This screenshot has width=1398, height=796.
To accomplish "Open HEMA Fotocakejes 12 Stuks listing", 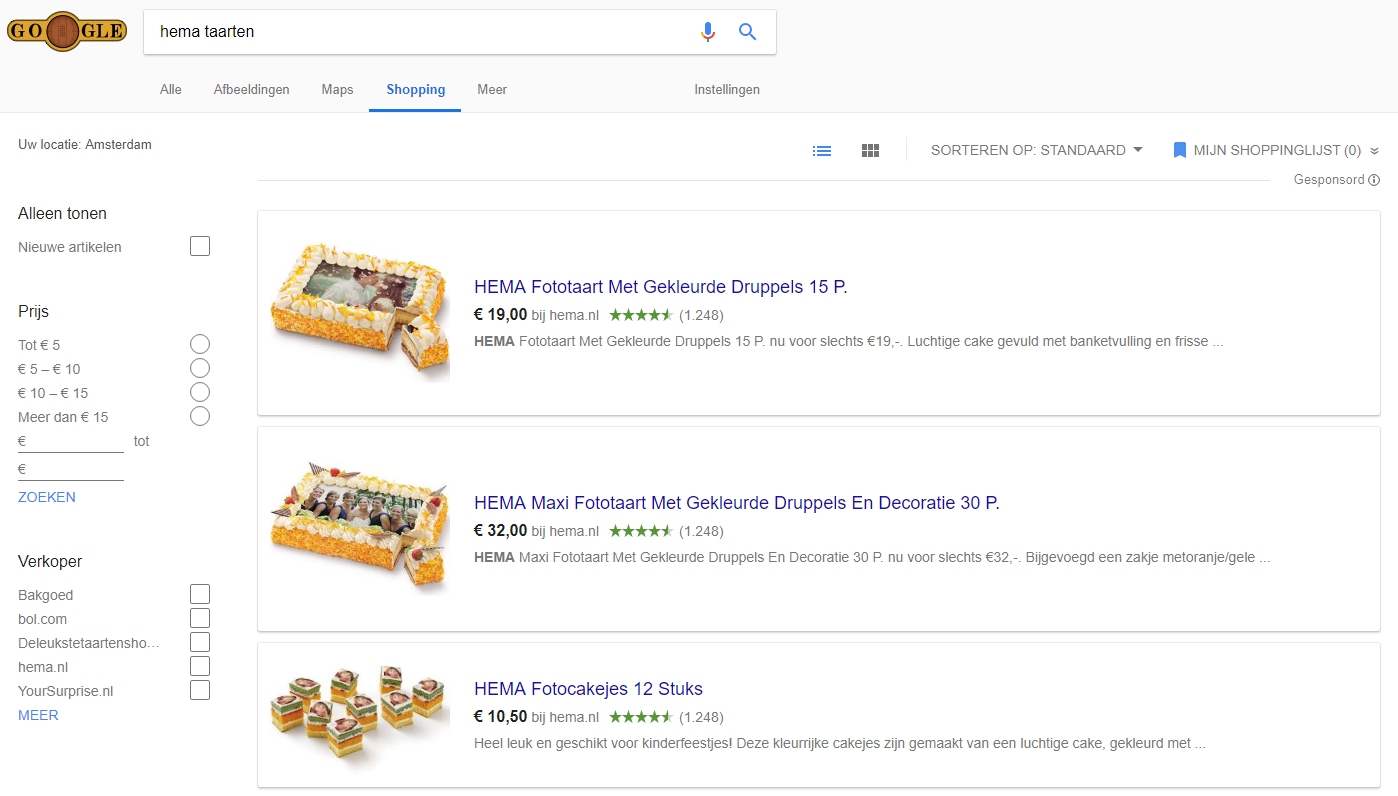I will coord(588,689).
